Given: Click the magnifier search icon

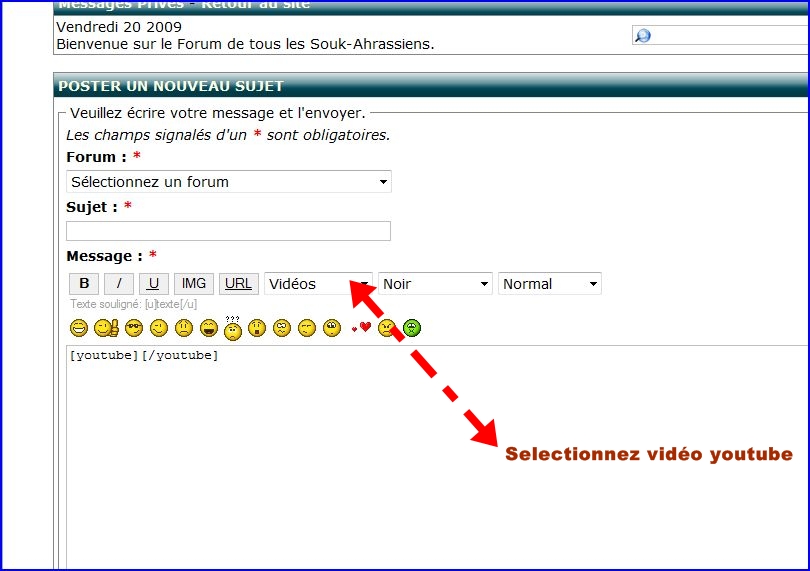Looking at the screenshot, I should point(643,36).
